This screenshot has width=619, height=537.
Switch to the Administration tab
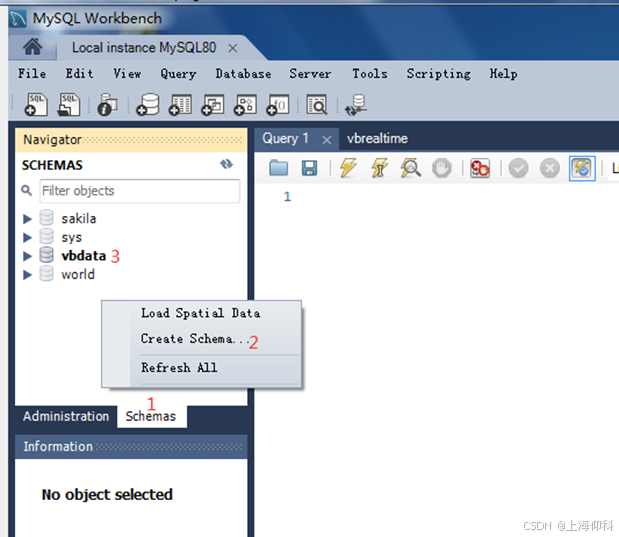click(66, 416)
